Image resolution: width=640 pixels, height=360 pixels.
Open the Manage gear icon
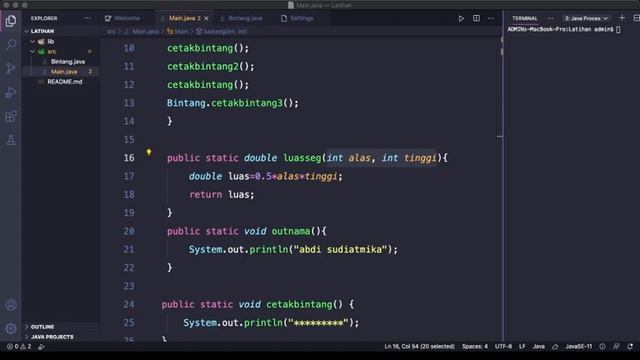click(11, 328)
